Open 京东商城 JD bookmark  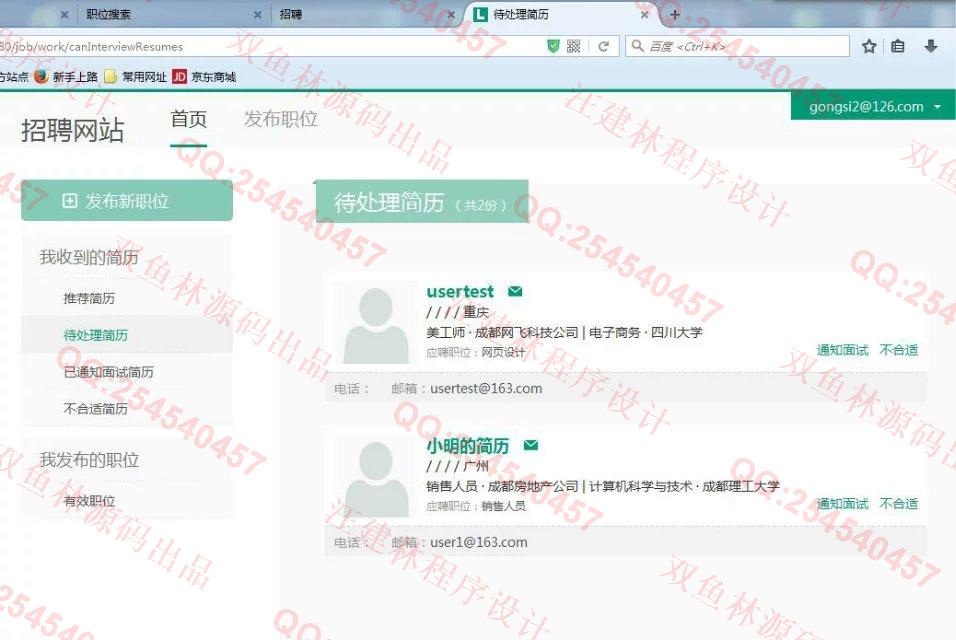[x=204, y=77]
